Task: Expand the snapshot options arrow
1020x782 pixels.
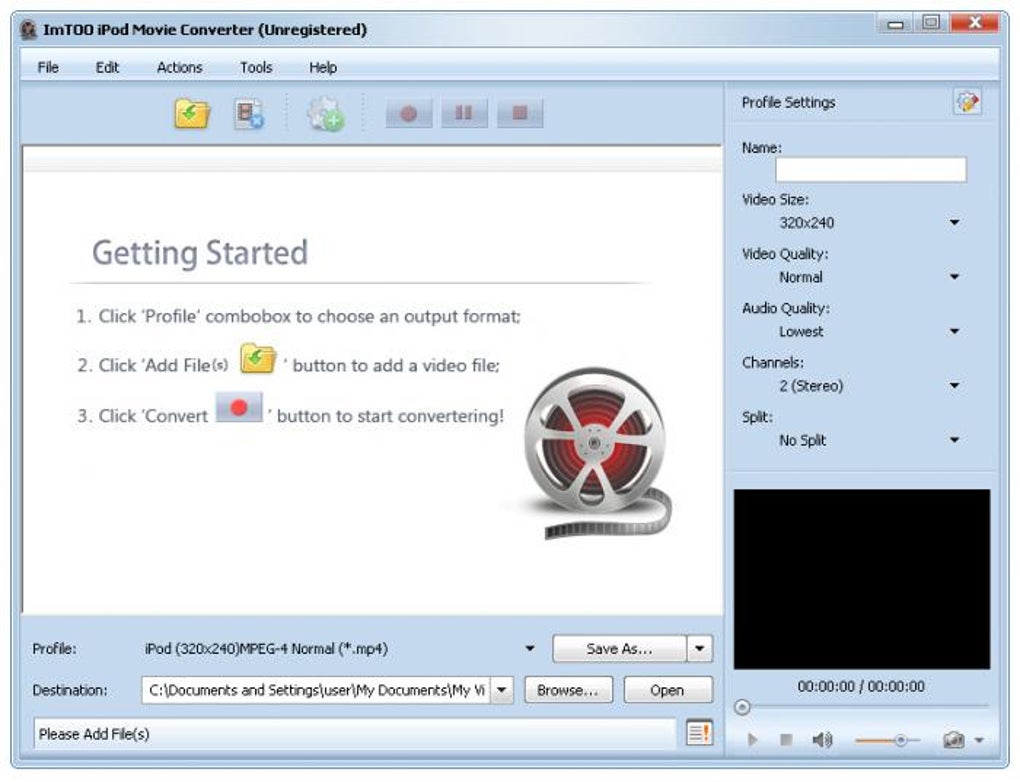Action: point(978,740)
